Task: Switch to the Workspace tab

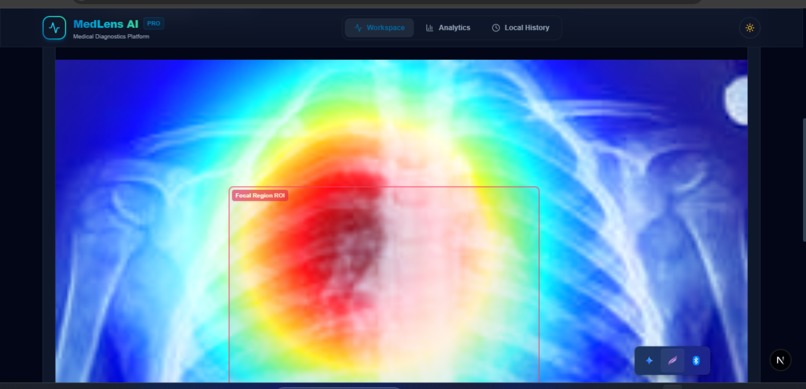Action: pyautogui.click(x=379, y=28)
